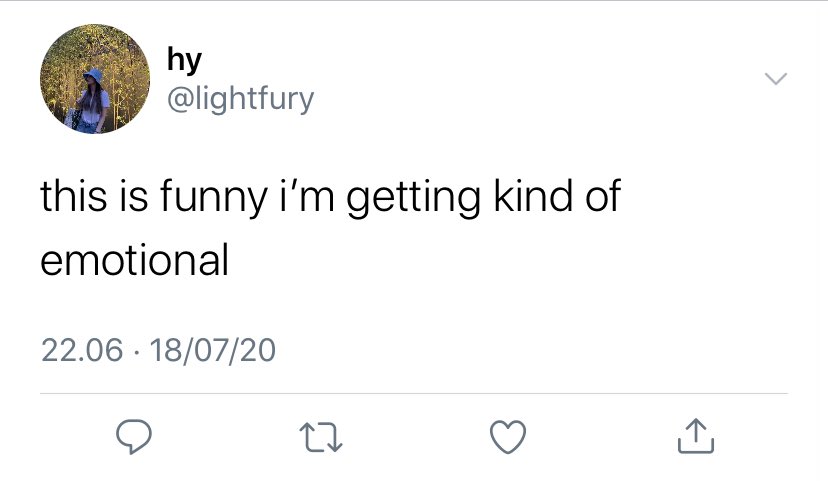Screen dimensions: 828x481
Task: Click the word "this" starting the tweet
Action: [73, 194]
